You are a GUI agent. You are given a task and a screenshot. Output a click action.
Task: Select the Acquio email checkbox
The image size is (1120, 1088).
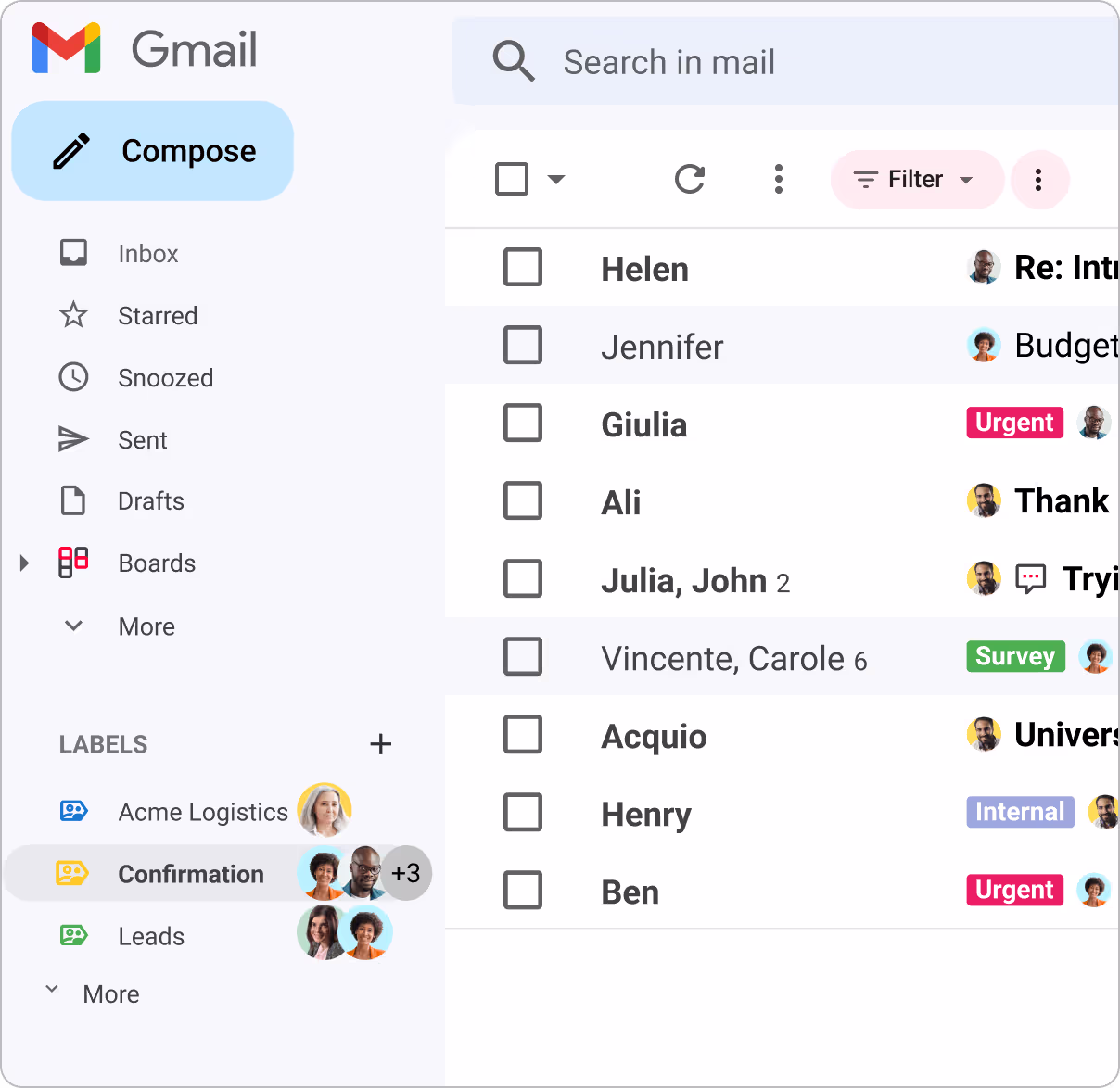coord(523,734)
